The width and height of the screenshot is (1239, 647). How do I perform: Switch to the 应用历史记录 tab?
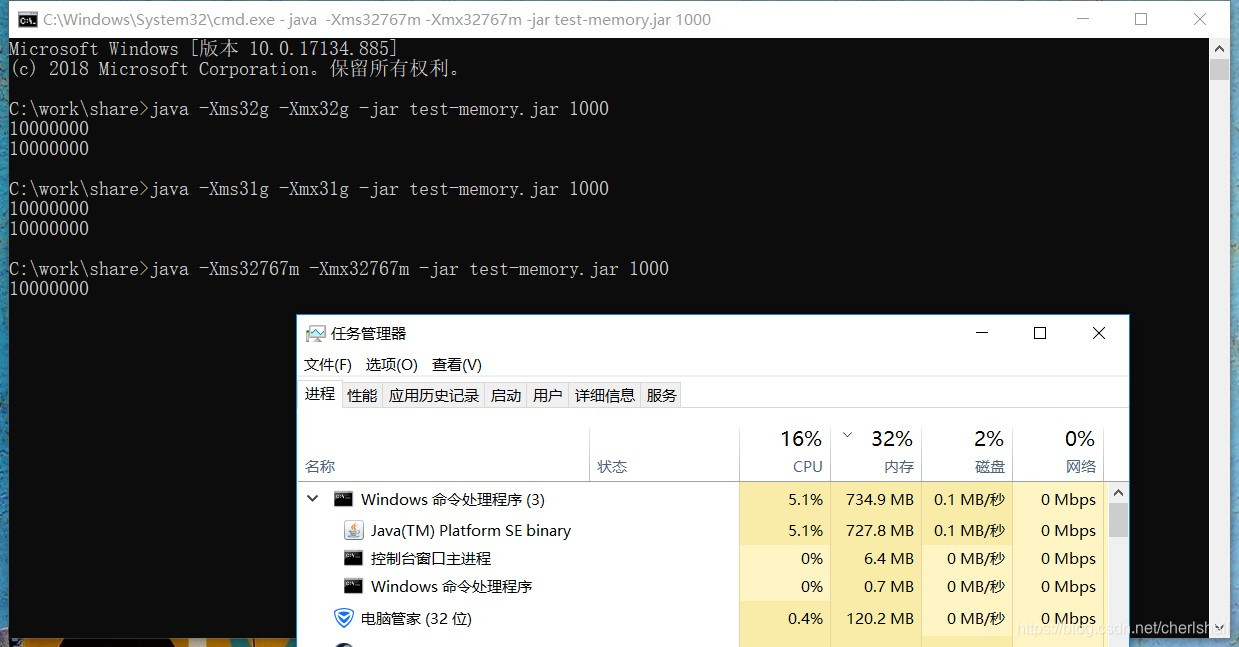click(434, 395)
